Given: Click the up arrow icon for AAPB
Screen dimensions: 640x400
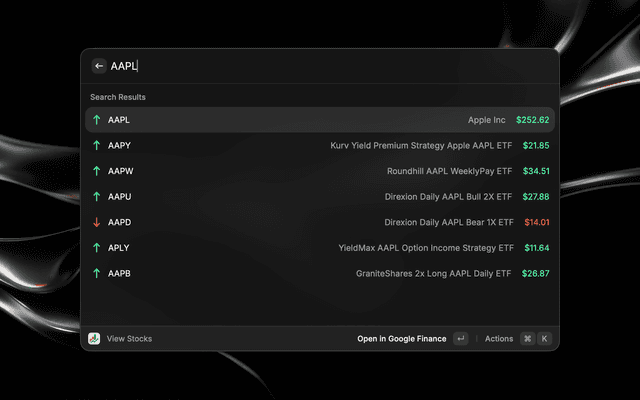Looking at the screenshot, I should pos(96,273).
